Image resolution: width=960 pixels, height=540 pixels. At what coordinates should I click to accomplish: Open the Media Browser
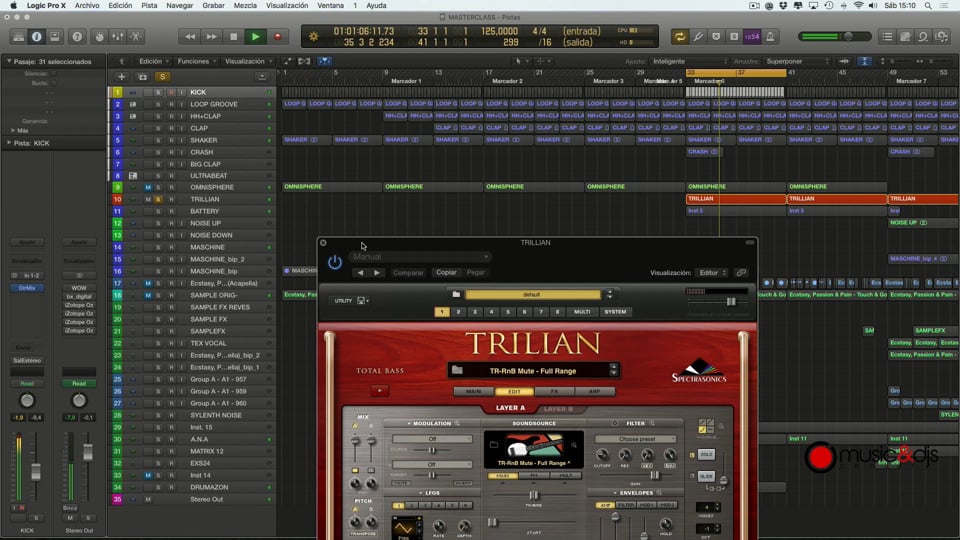coord(941,37)
